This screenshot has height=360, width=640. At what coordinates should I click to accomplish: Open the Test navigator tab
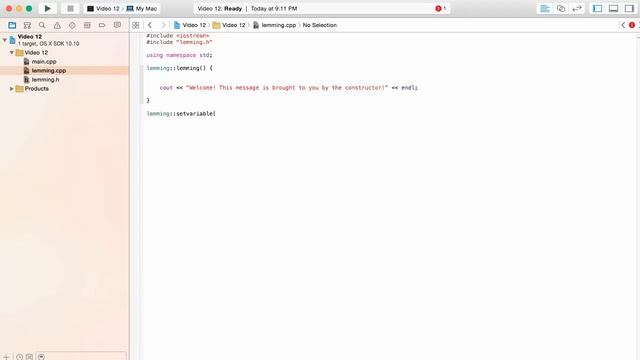pyautogui.click(x=72, y=25)
